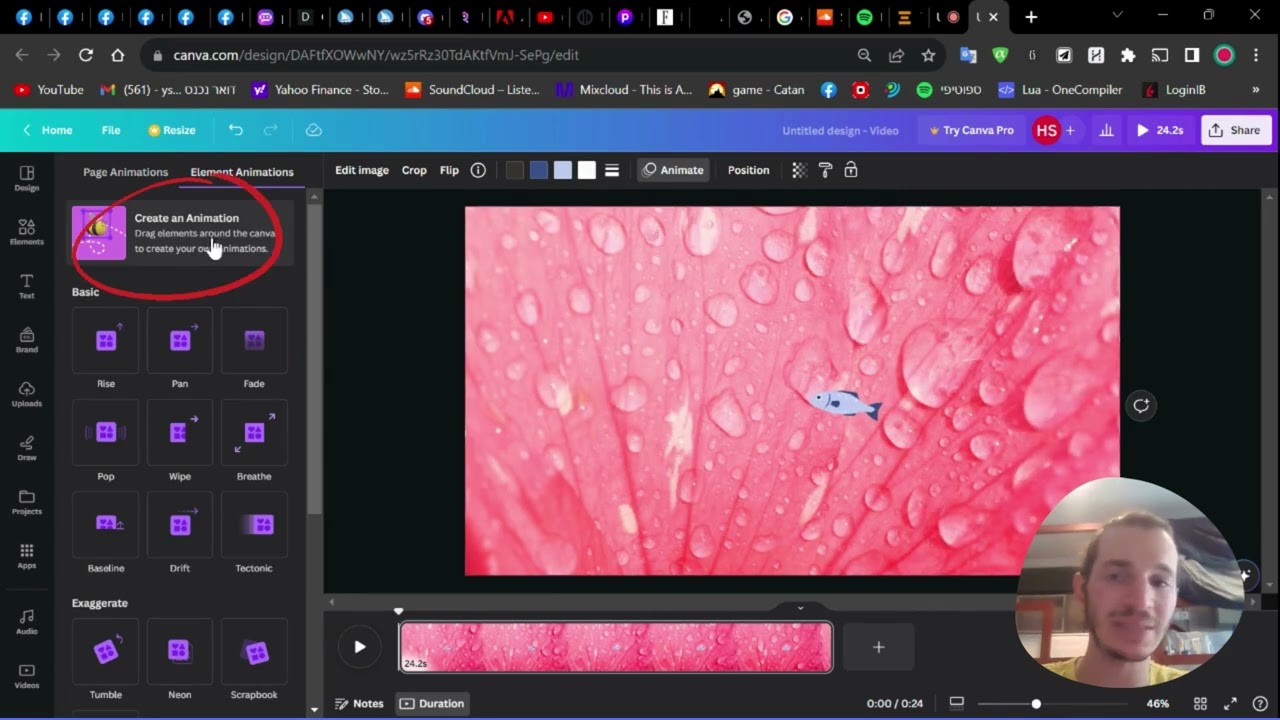
Task: Switch to Element Animations tab
Action: 242,172
